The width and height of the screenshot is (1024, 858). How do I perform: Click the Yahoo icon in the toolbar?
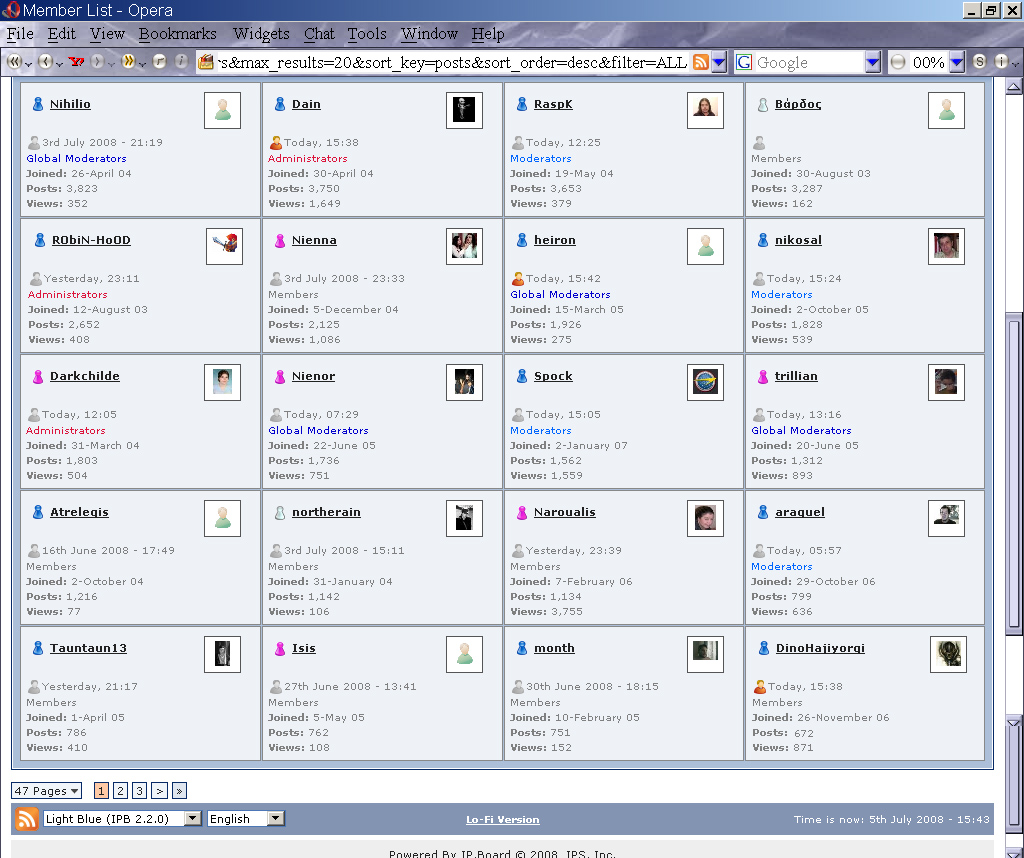click(76, 62)
